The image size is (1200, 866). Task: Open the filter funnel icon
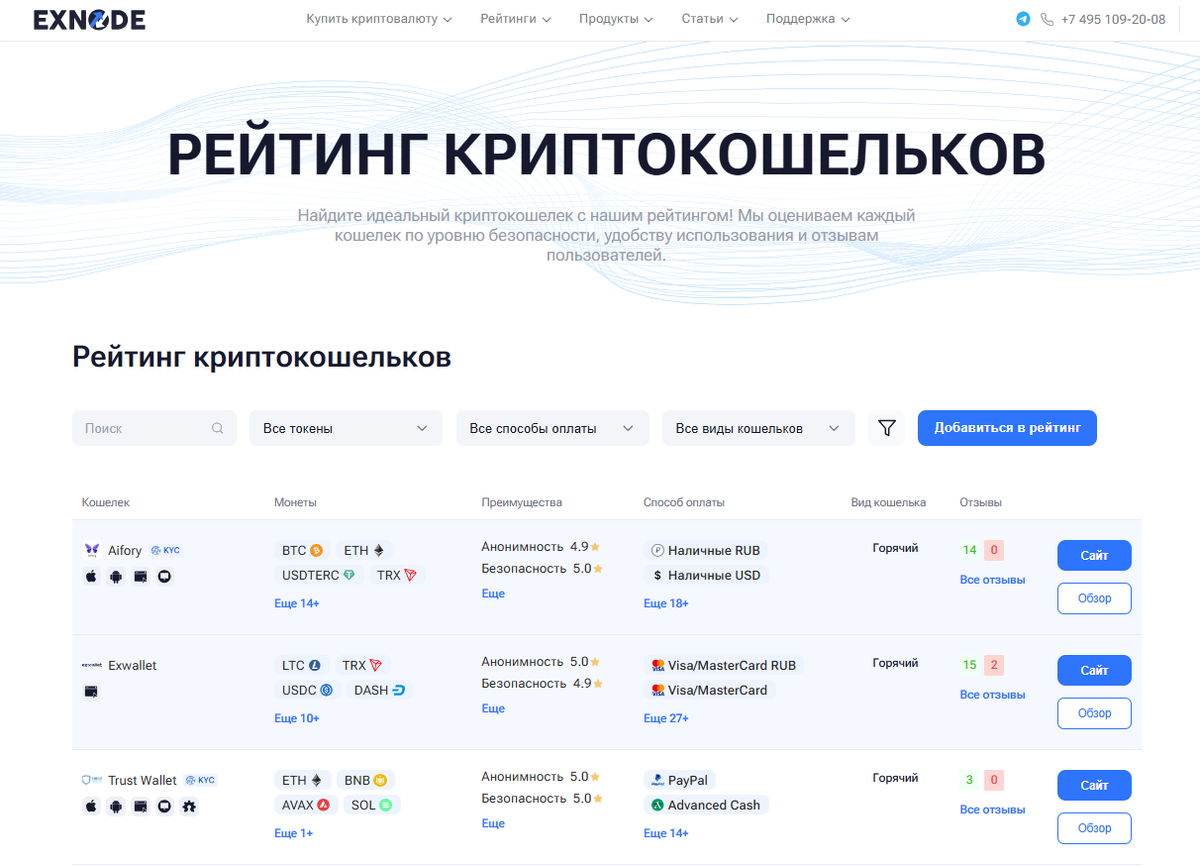click(x=886, y=427)
